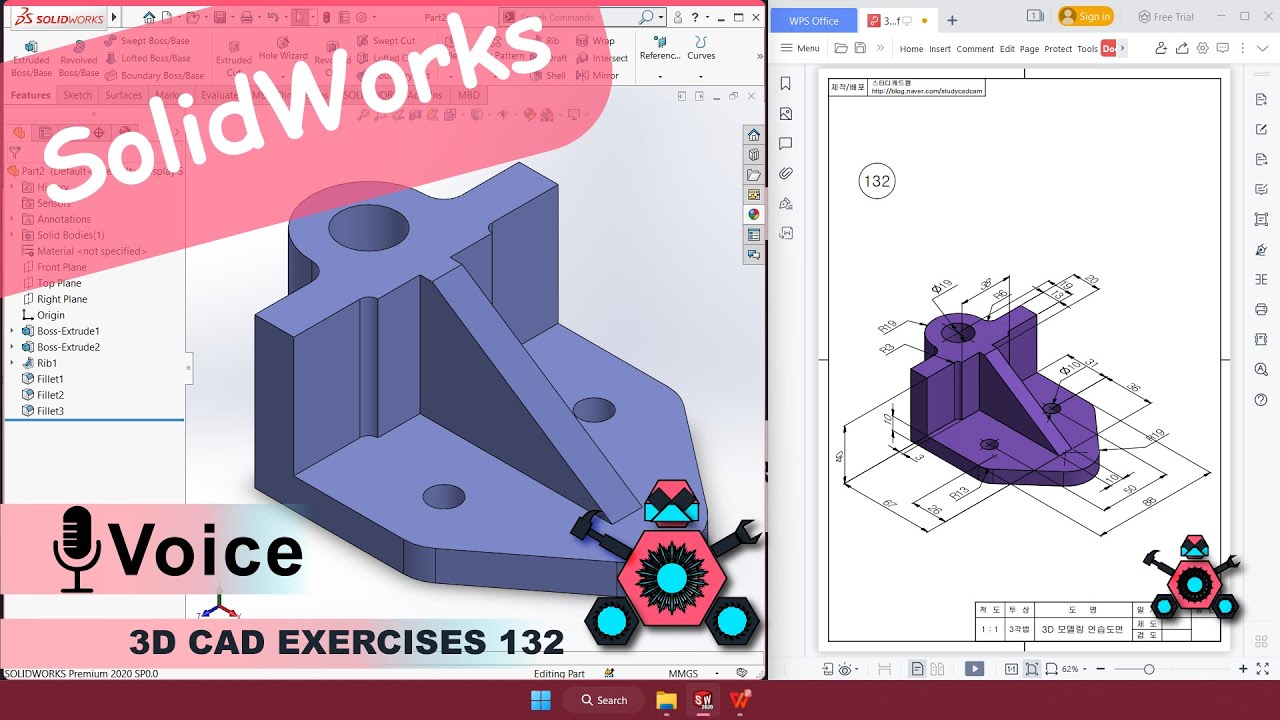
Task: Open Appearances color wheel task pane icon
Action: point(754,214)
